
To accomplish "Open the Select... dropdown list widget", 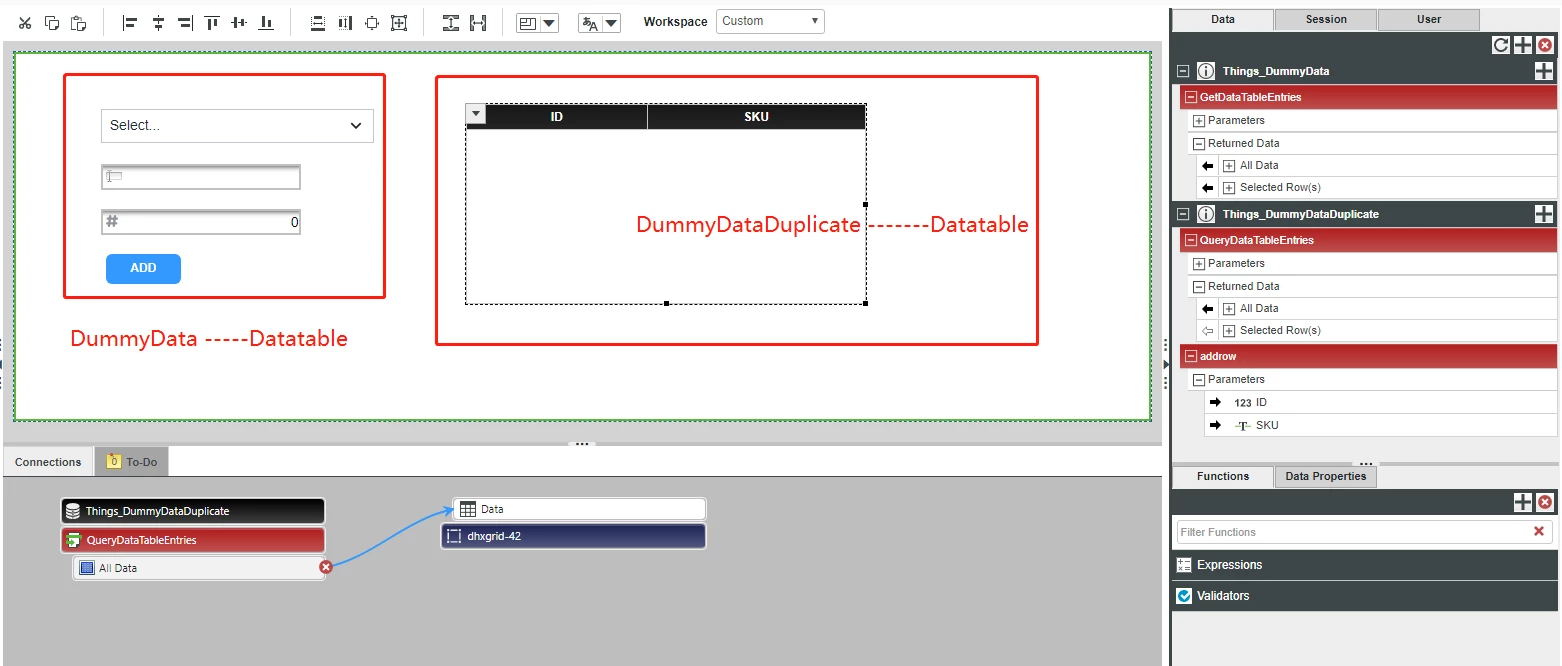I will [x=237, y=126].
